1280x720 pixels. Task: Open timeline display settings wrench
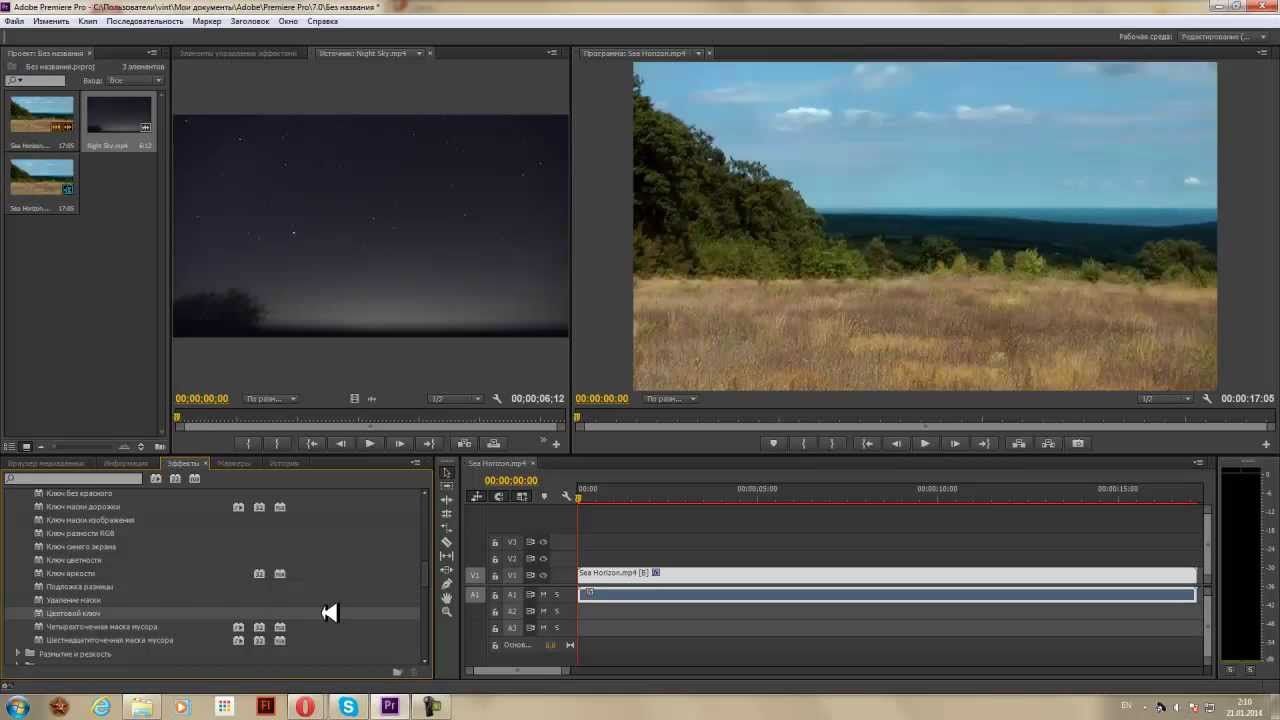tap(566, 497)
